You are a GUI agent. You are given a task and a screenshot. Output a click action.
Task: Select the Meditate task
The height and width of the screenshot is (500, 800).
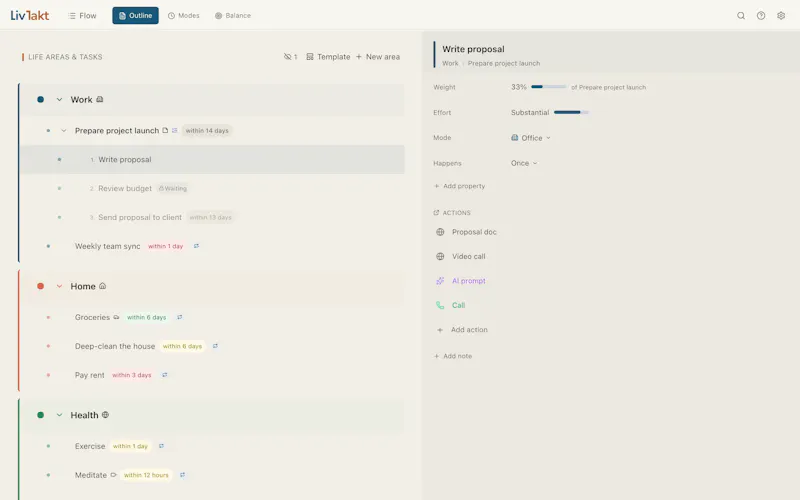tap(91, 475)
